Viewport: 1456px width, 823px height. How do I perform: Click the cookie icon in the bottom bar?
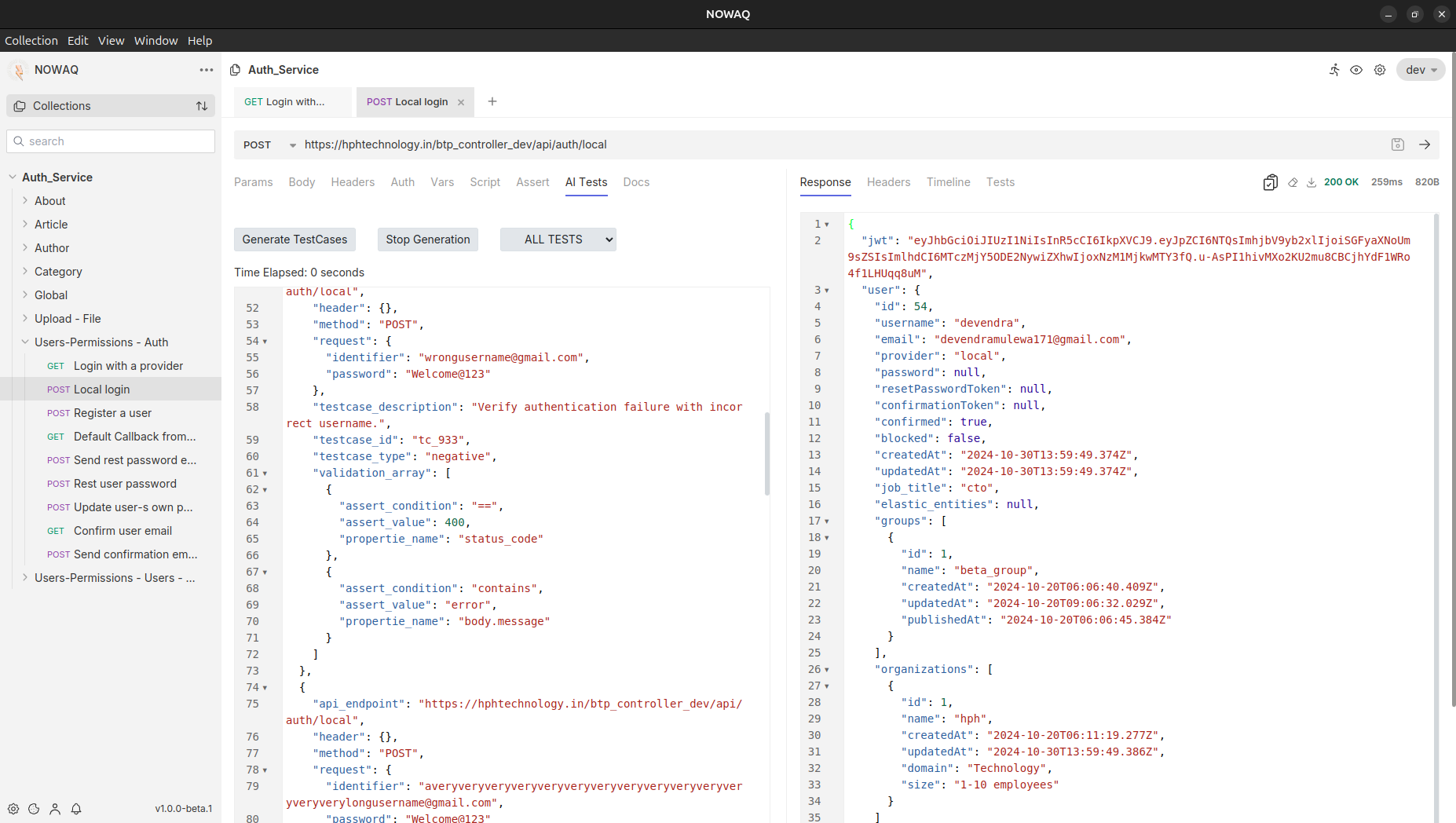coord(34,809)
